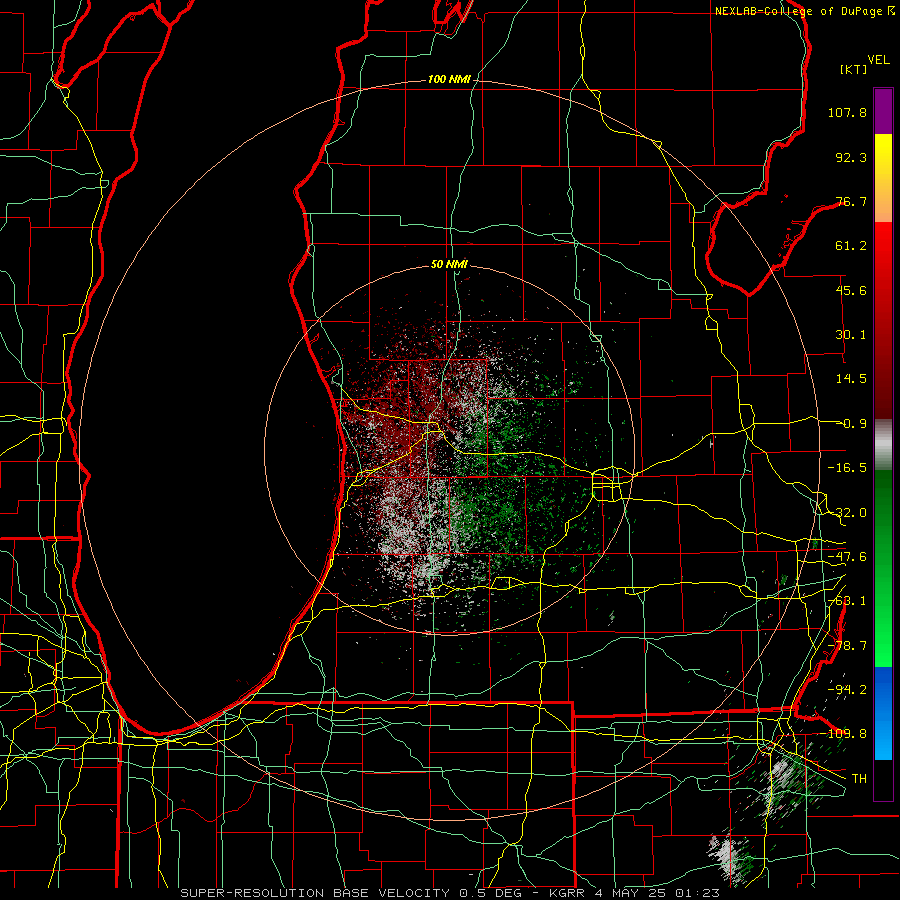Select the -63.1 scale value

[847, 601]
